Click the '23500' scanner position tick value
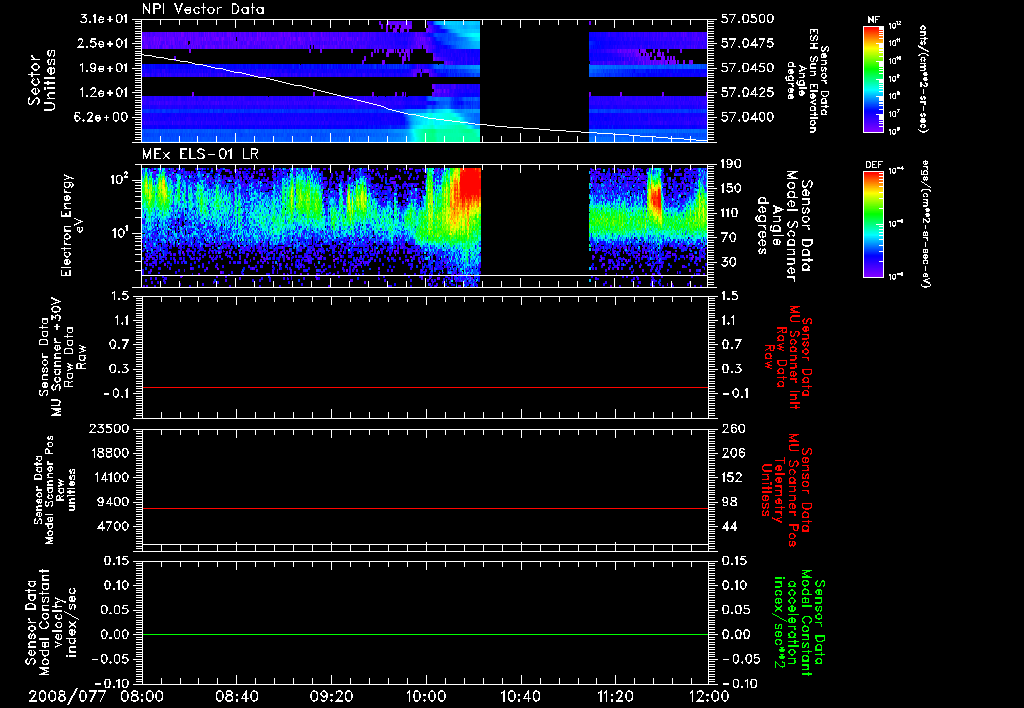 [108, 429]
